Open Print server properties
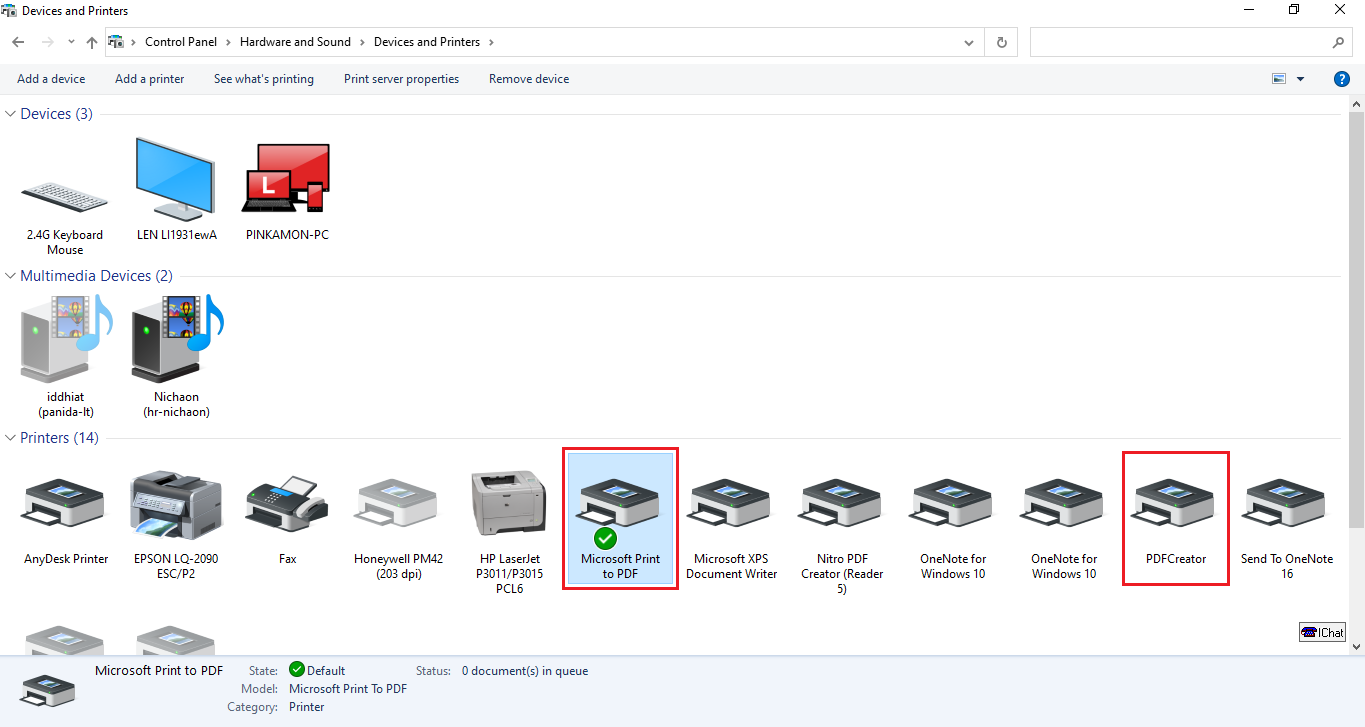1365x727 pixels. [x=401, y=79]
